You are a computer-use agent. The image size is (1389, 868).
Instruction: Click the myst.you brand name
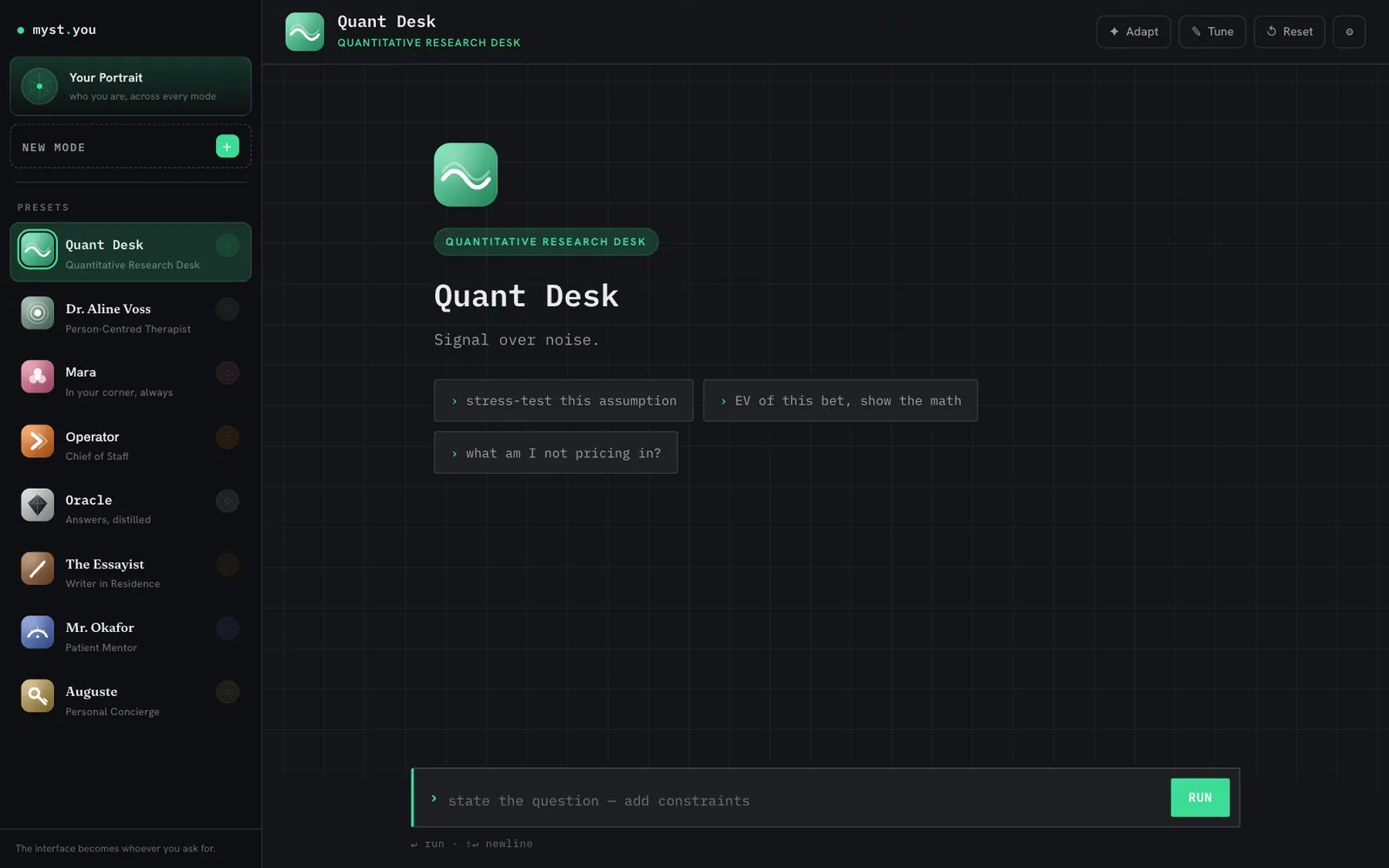[x=64, y=30]
